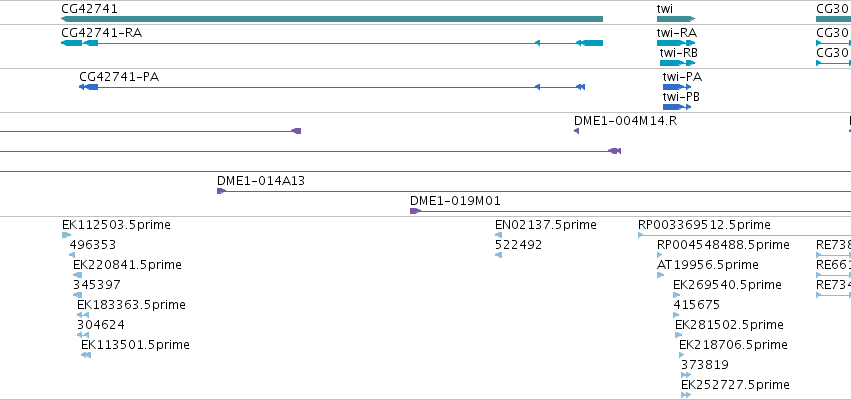Click the EK220841.5prime label
This screenshot has width=851, height=400.
127,265
